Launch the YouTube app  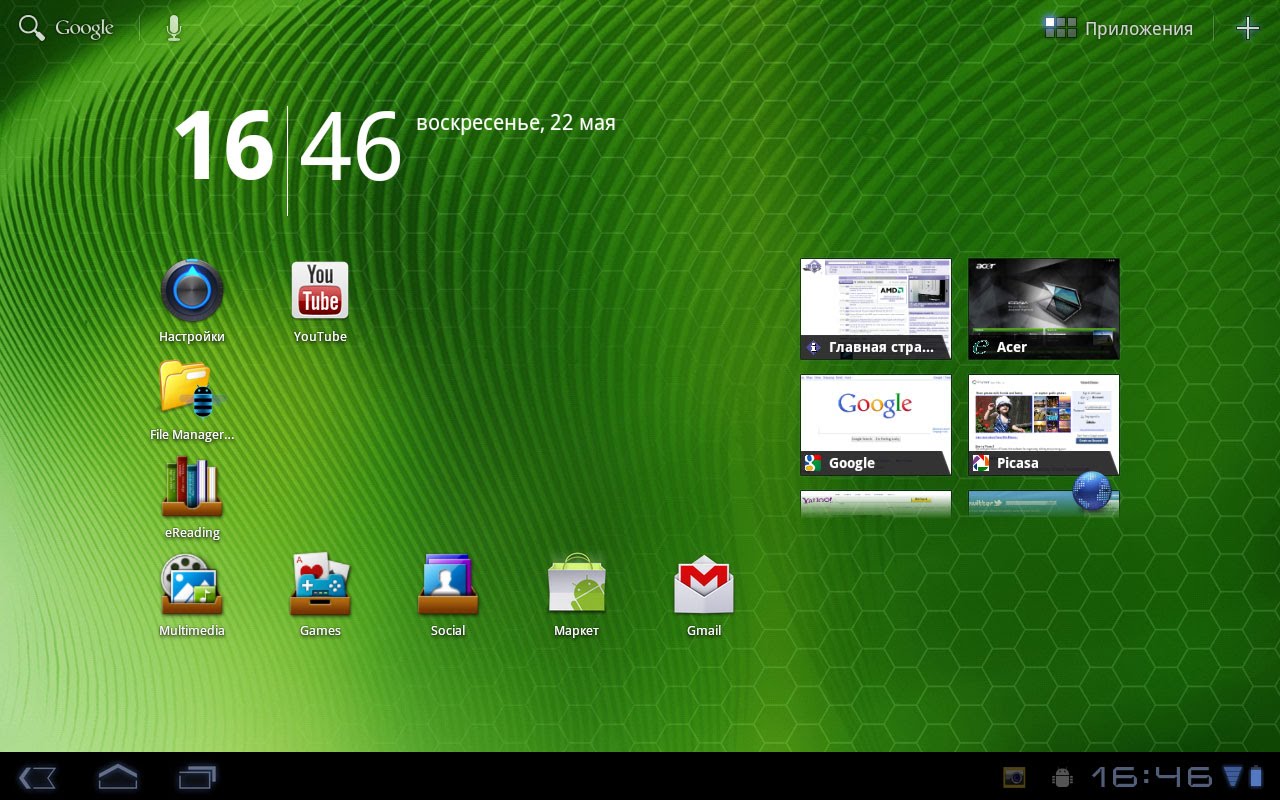click(319, 291)
